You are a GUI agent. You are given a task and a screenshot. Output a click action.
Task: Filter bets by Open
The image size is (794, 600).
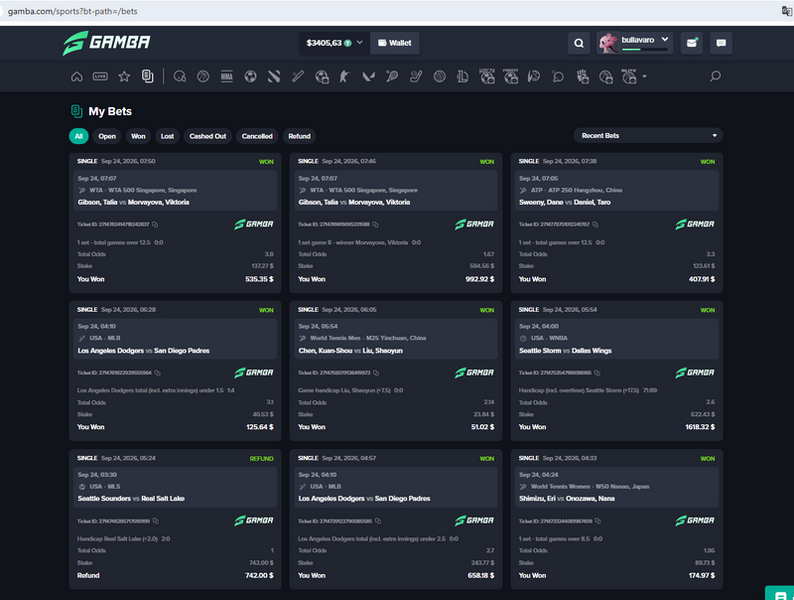107,136
